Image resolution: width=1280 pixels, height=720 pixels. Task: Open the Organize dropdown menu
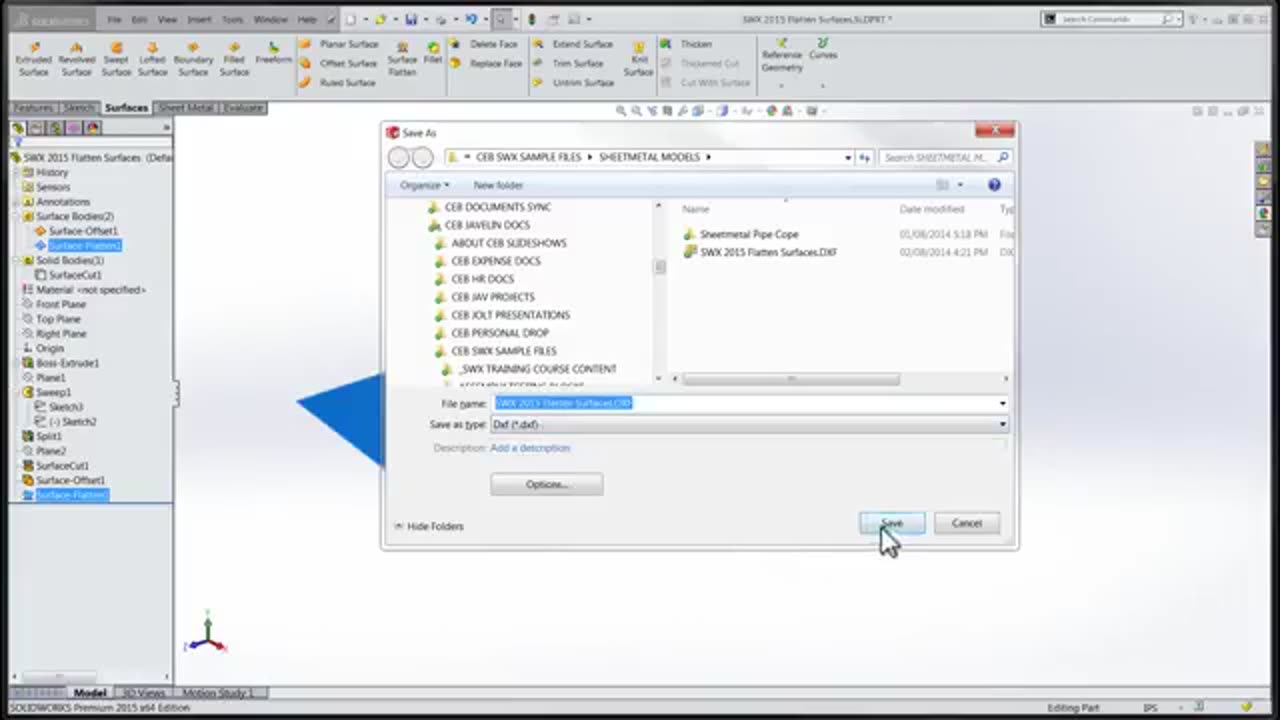coord(424,185)
